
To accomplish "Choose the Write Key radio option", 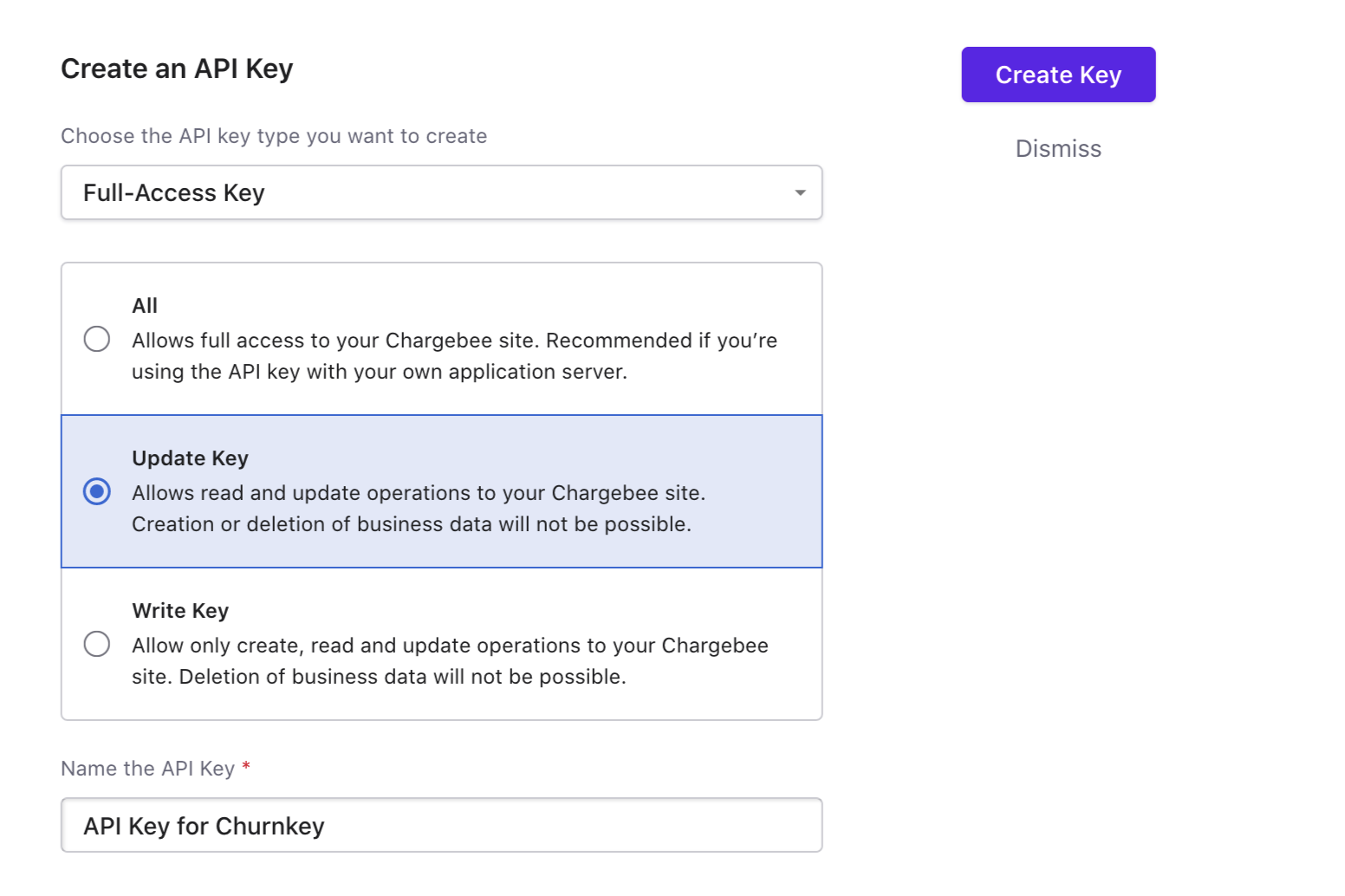I will pos(96,644).
